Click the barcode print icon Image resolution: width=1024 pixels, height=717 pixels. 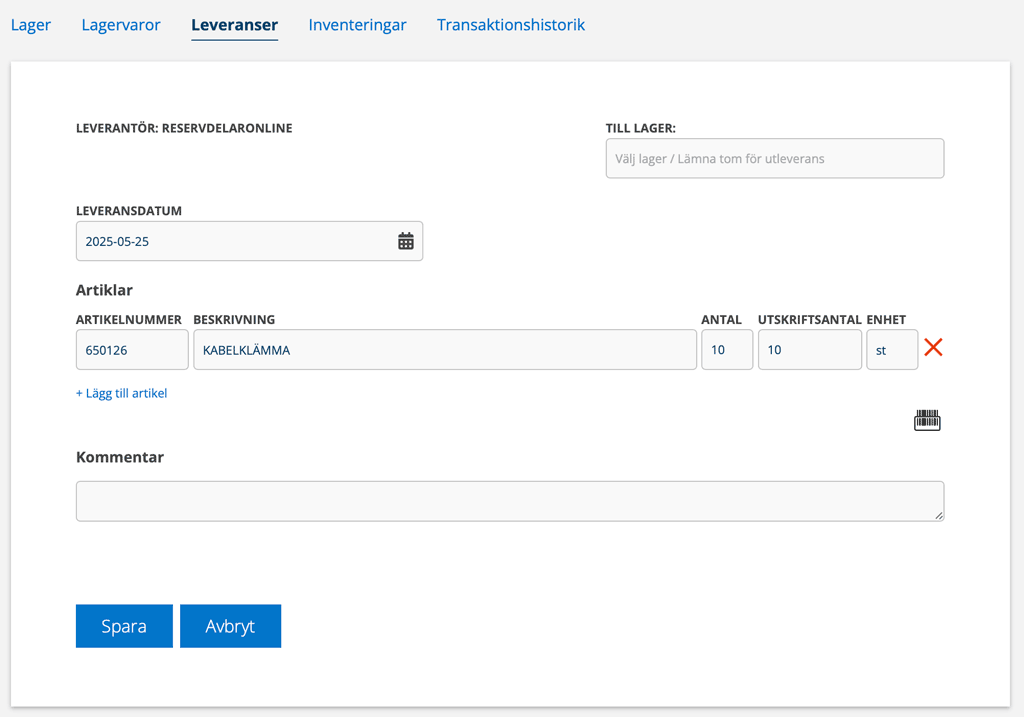coord(927,421)
